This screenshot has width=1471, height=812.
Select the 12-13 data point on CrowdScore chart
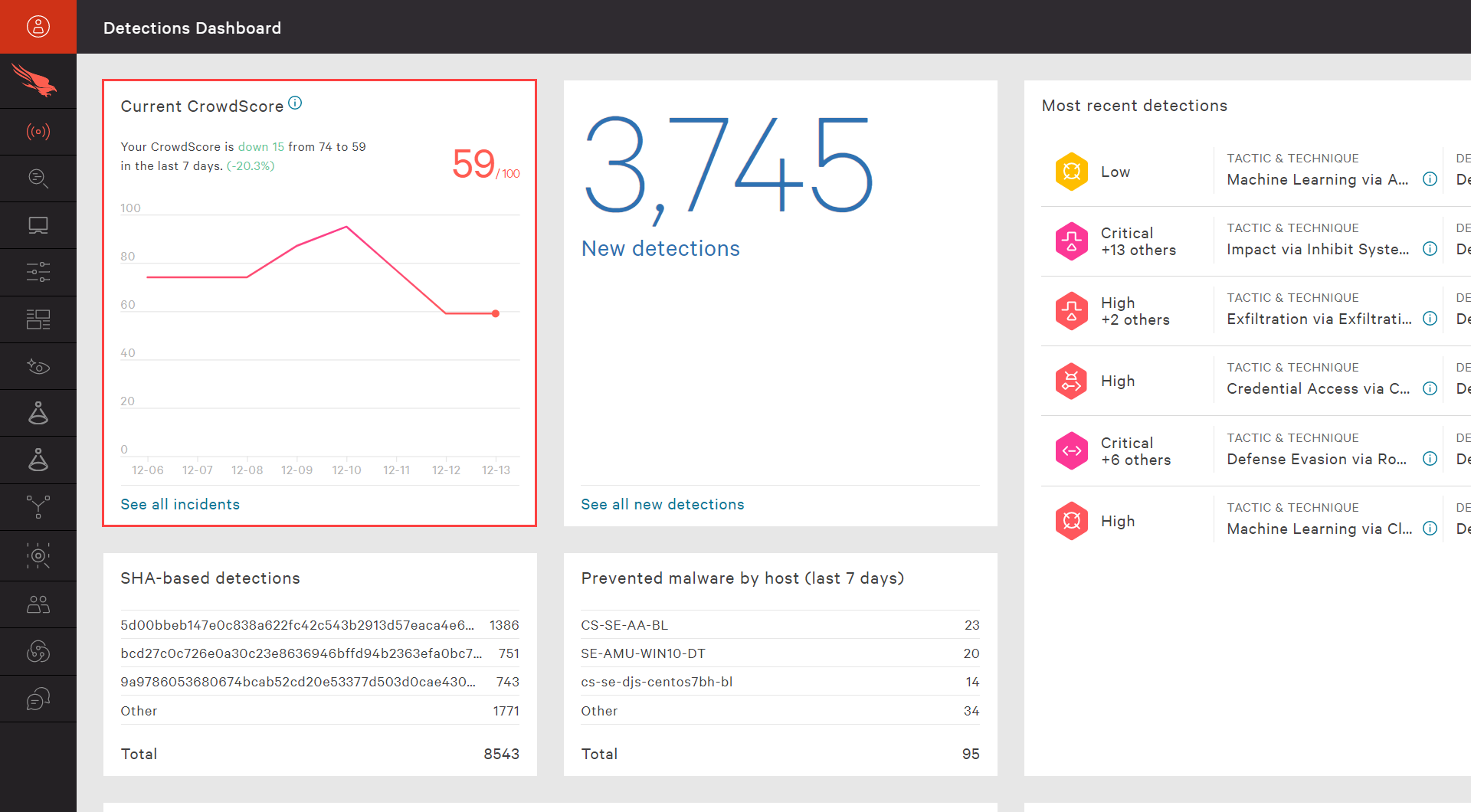coord(496,313)
